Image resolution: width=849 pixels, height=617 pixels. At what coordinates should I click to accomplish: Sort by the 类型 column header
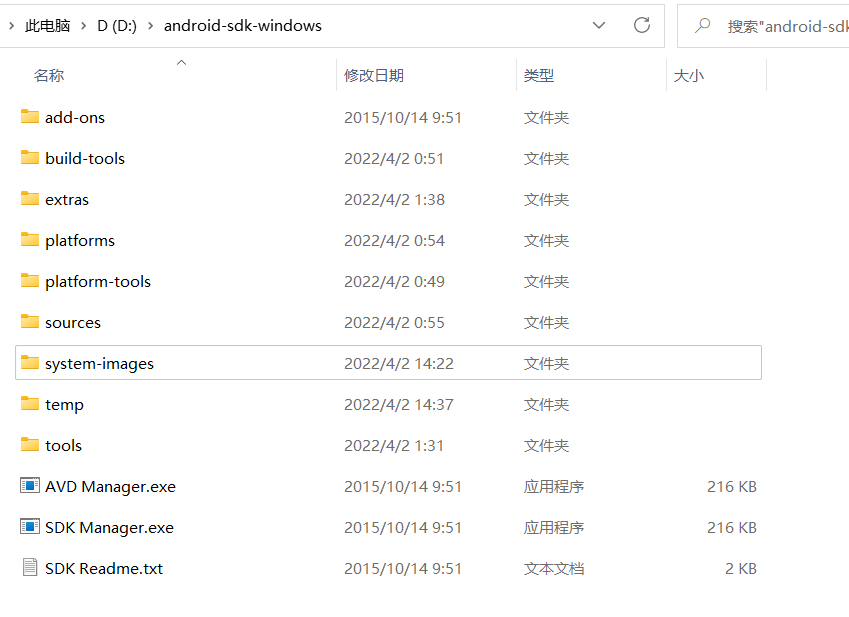click(x=539, y=75)
